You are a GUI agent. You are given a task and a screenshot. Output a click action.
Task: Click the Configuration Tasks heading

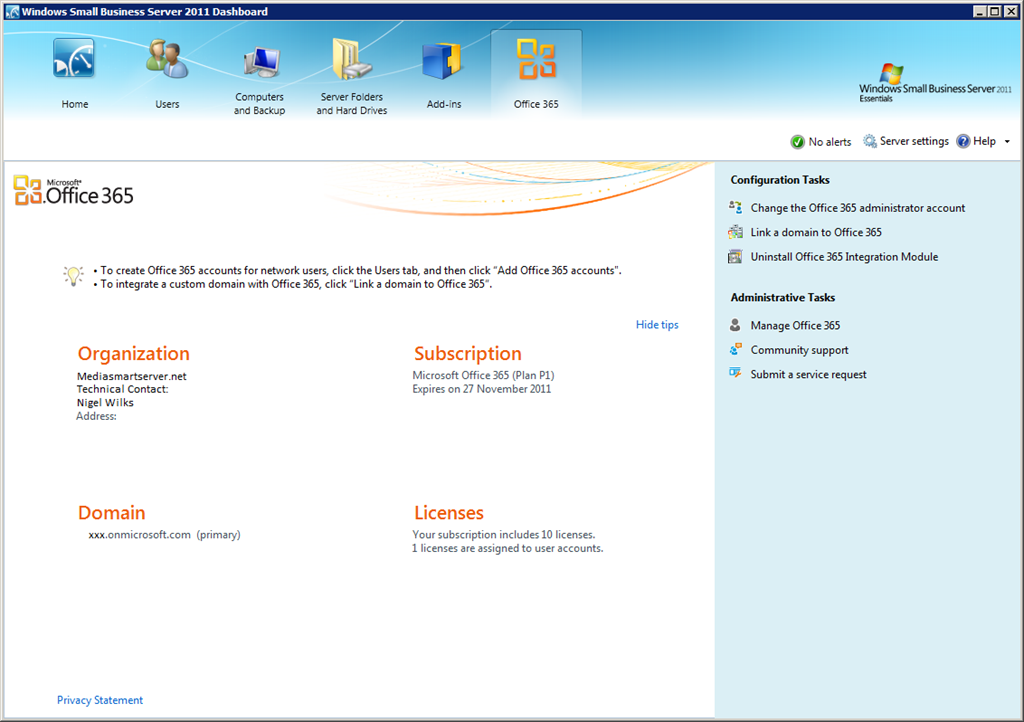click(780, 180)
